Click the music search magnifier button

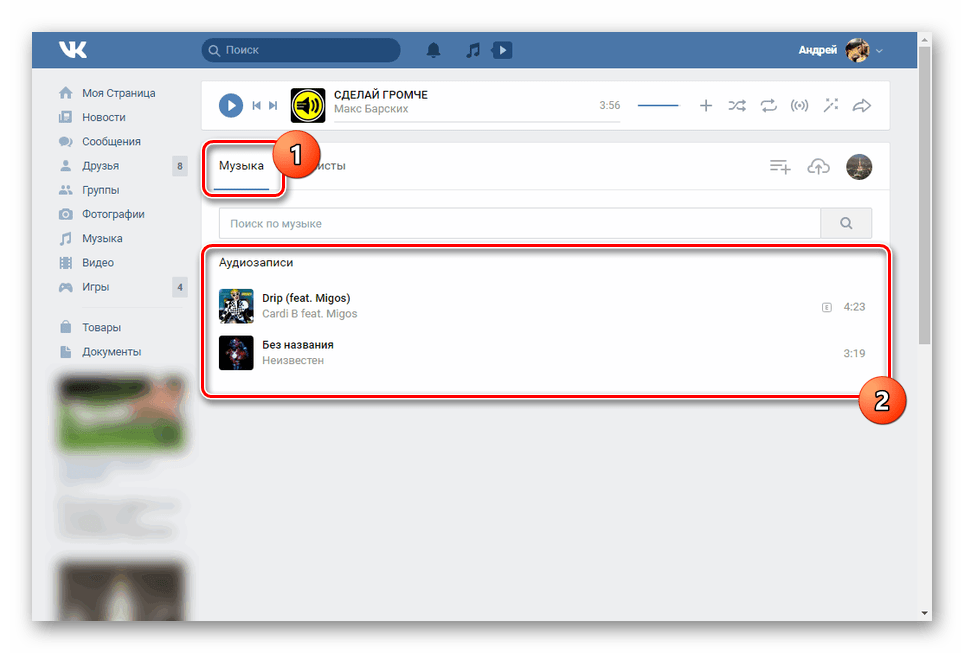pos(846,223)
